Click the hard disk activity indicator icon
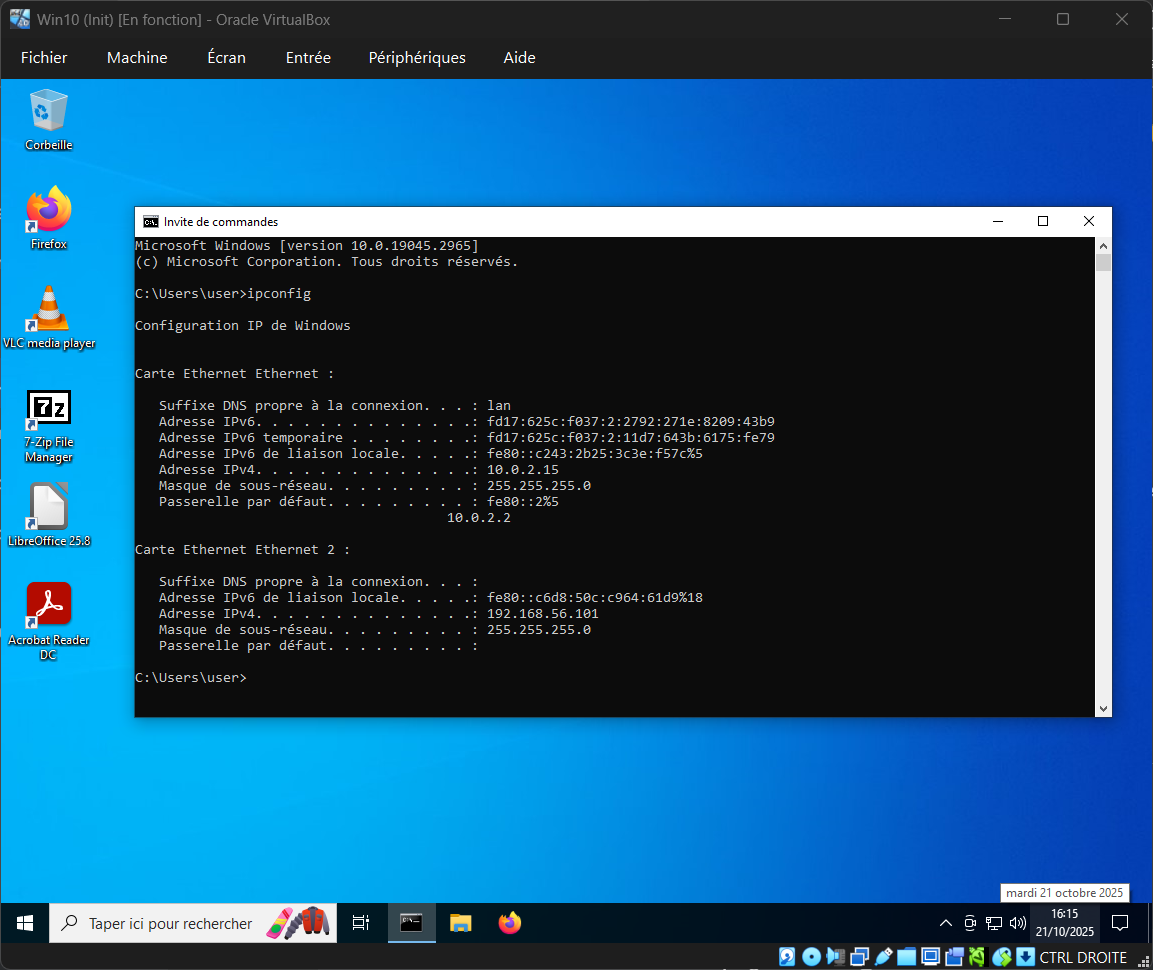1153x970 pixels. (788, 957)
